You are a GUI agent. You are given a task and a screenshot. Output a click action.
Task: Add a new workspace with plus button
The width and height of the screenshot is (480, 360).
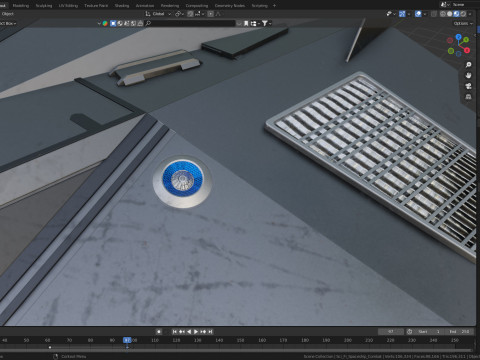coord(274,6)
